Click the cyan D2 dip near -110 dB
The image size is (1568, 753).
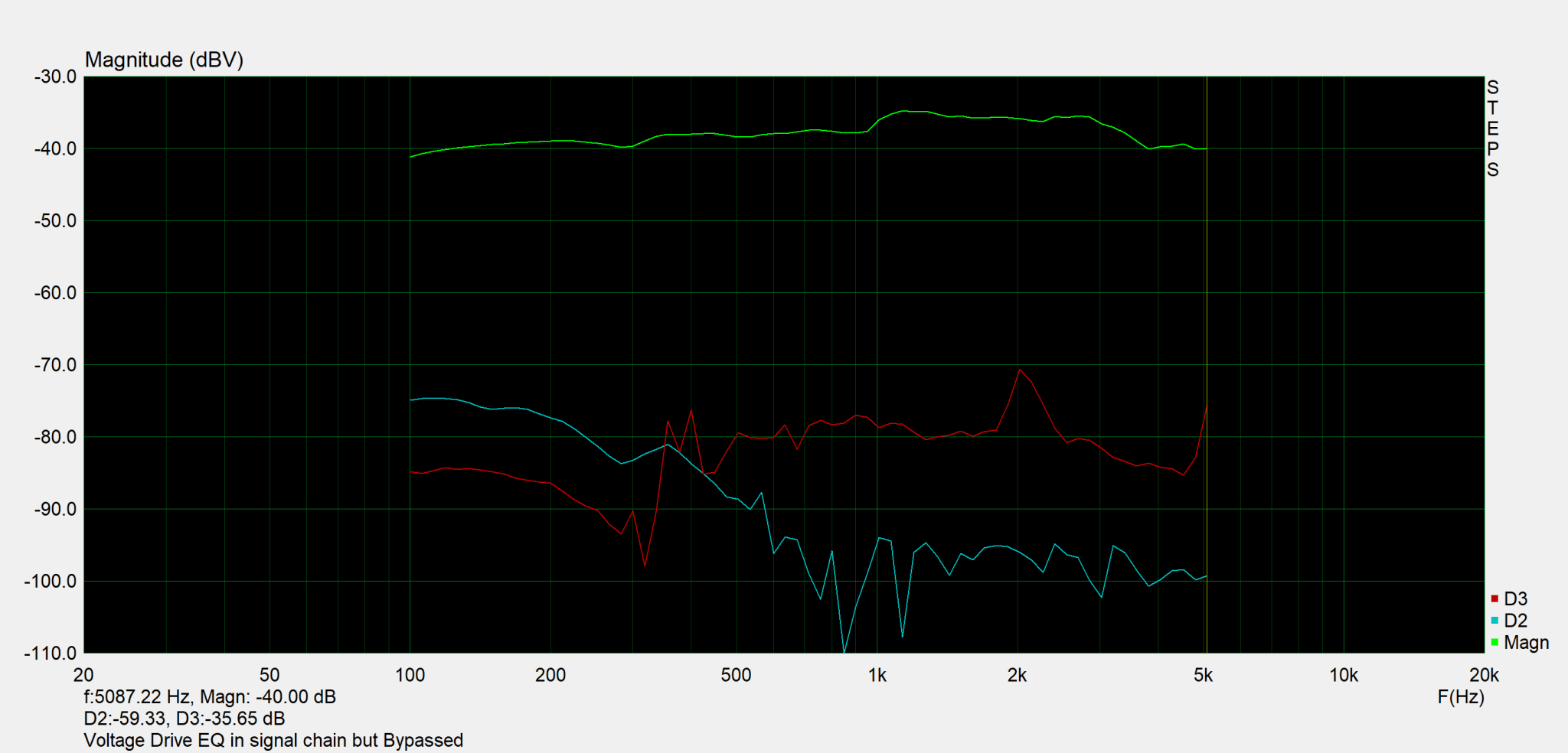pos(844,650)
